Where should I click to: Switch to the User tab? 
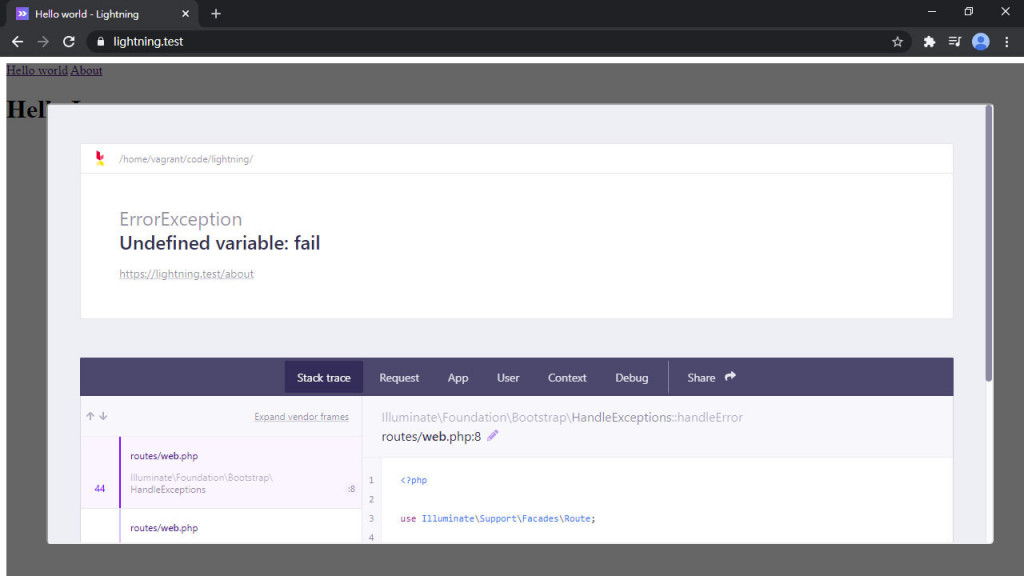[508, 377]
